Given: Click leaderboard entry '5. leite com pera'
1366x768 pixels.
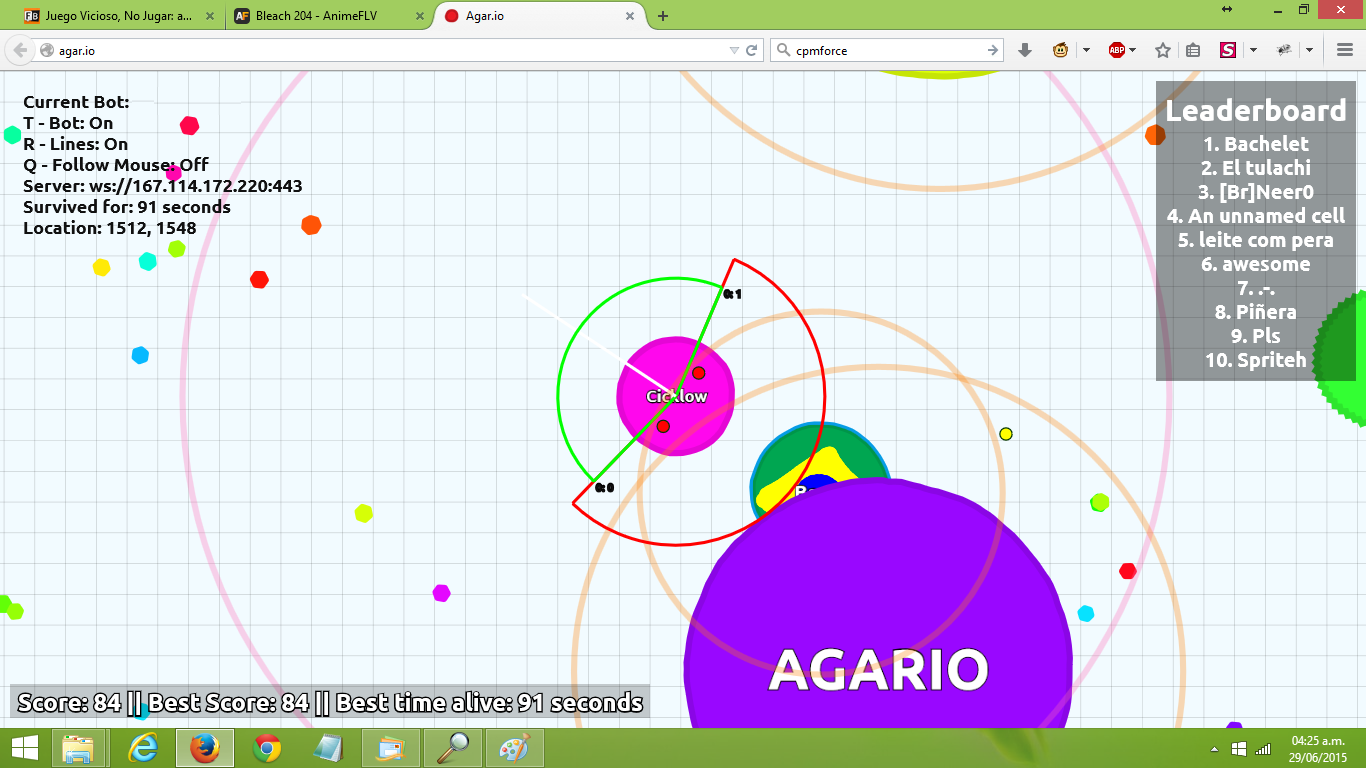Looking at the screenshot, I should [1256, 240].
